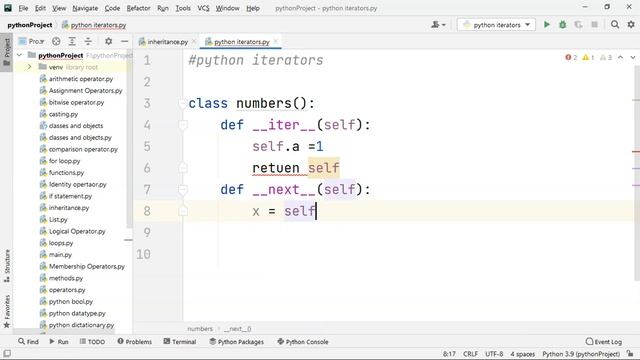Toggle the Project side tool window
This screenshot has width=640, height=360.
coord(7,52)
